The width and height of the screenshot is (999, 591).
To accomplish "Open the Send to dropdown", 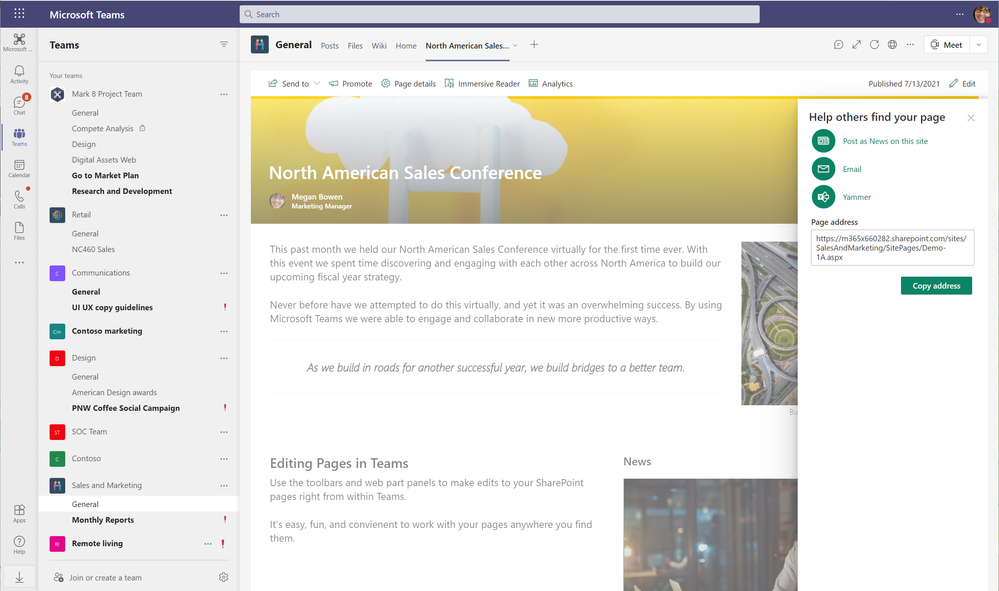I will [x=294, y=83].
